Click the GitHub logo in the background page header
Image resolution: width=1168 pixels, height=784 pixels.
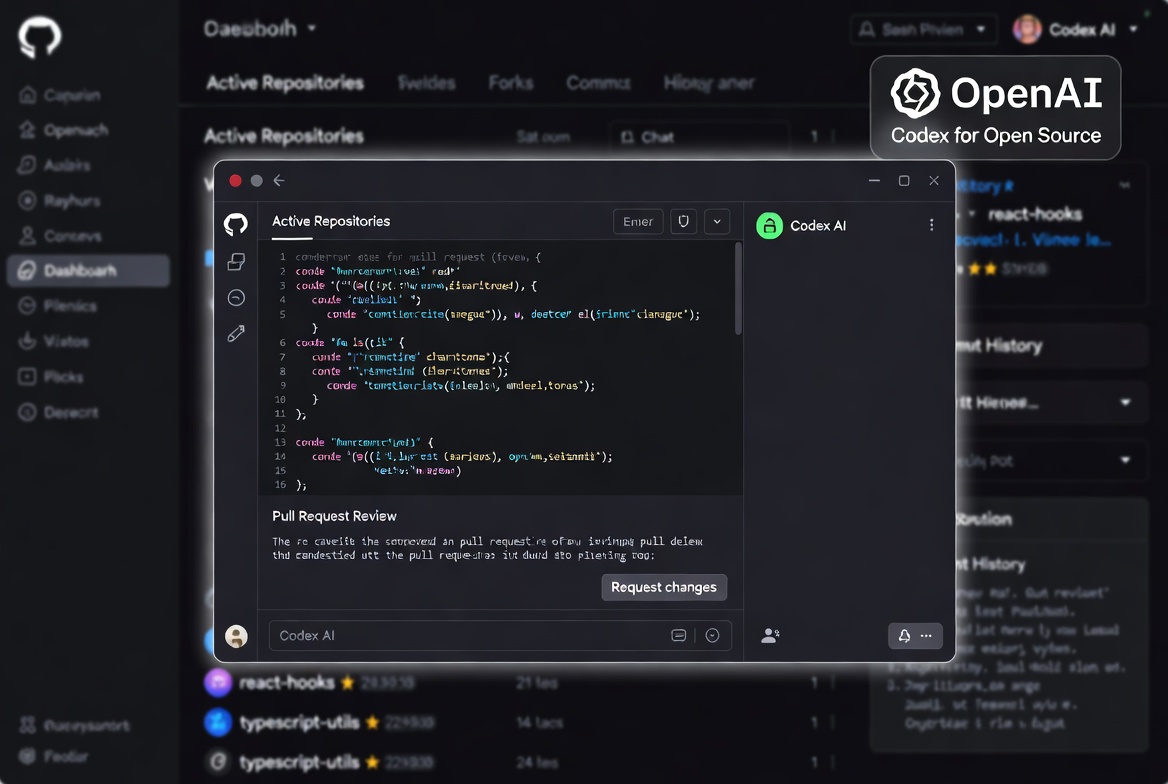39,36
